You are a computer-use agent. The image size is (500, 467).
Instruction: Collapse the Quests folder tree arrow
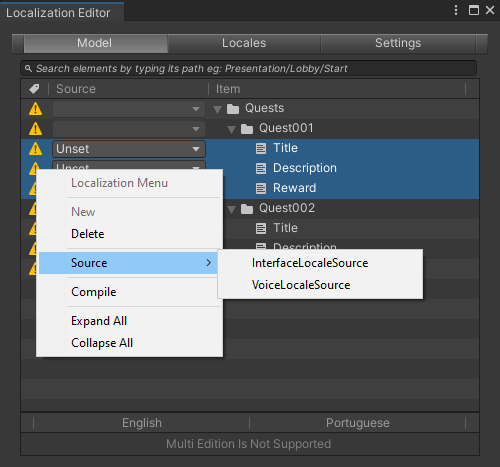[217, 109]
